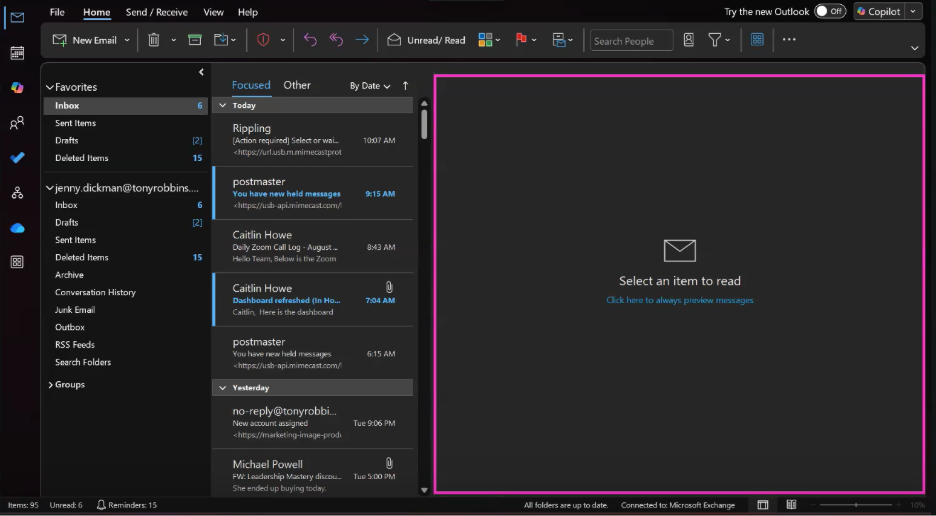936x516 pixels.
Task: Open the New Email dropdown arrow
Action: (x=127, y=41)
